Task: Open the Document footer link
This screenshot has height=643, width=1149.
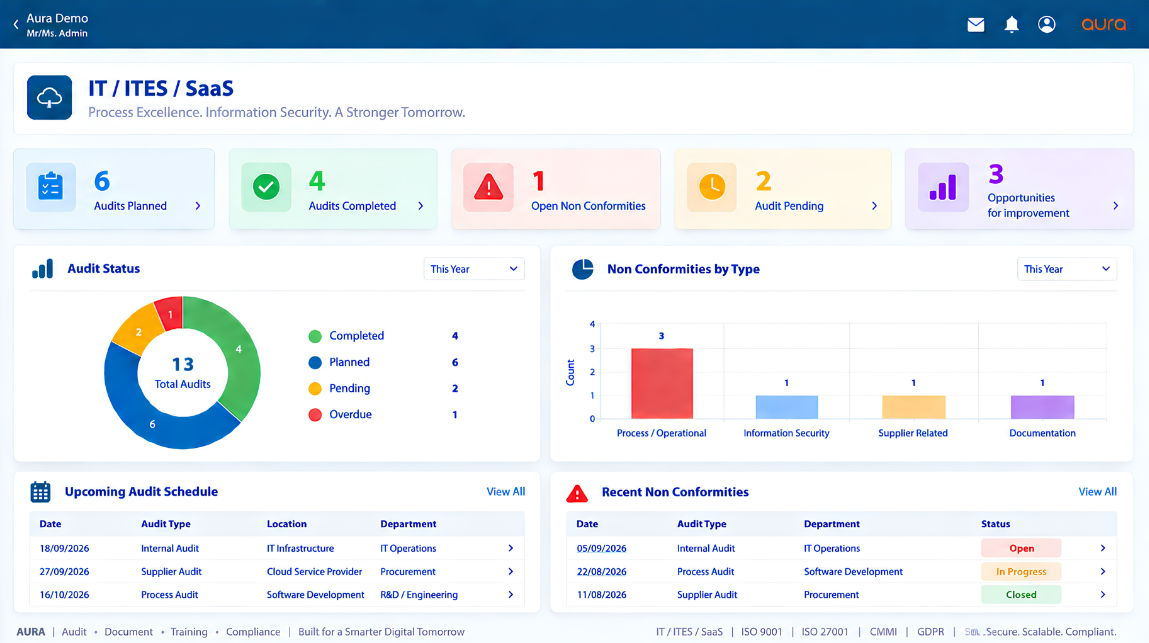Action: [128, 632]
